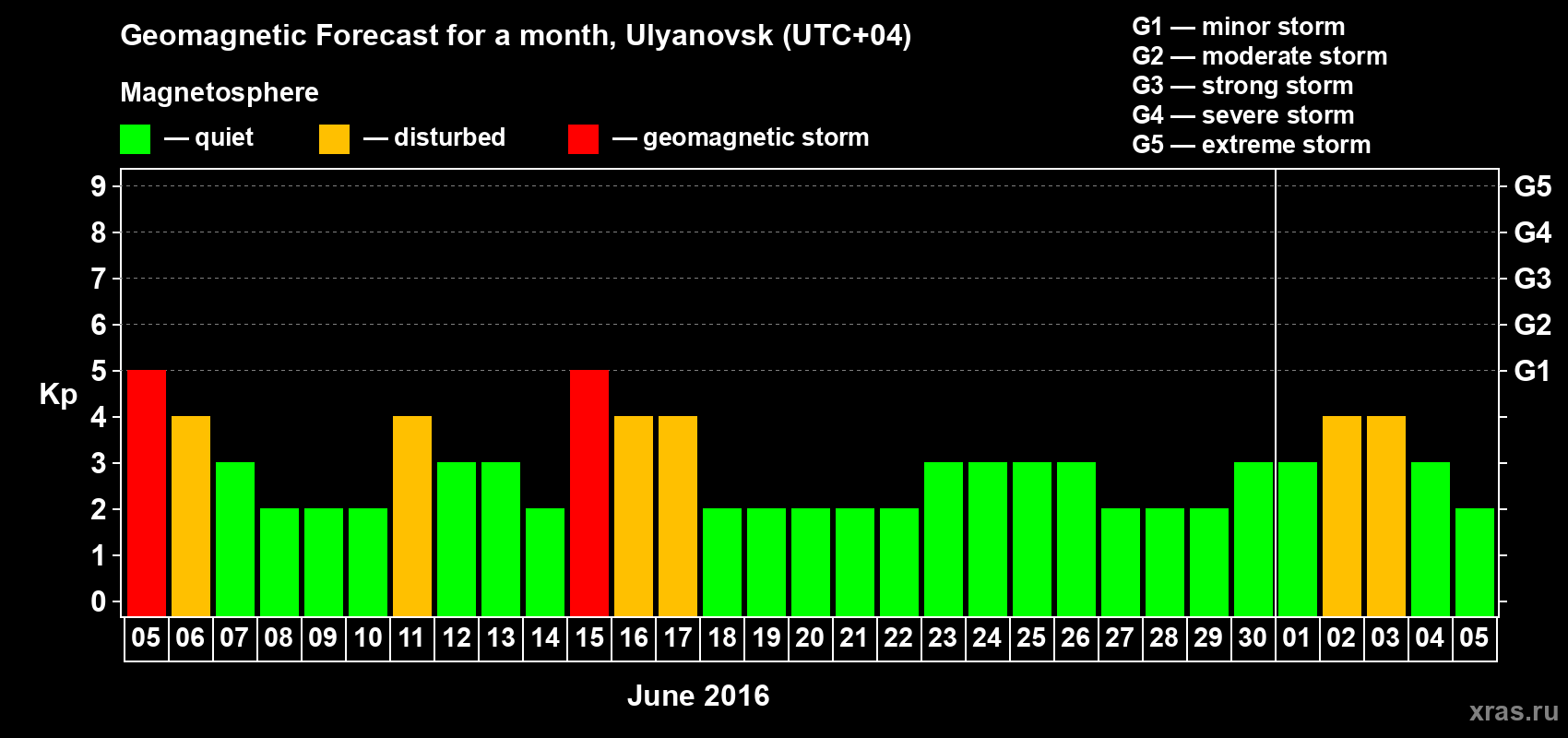Click the Kp value 0 axis label
The image size is (1568, 738).
(99, 601)
